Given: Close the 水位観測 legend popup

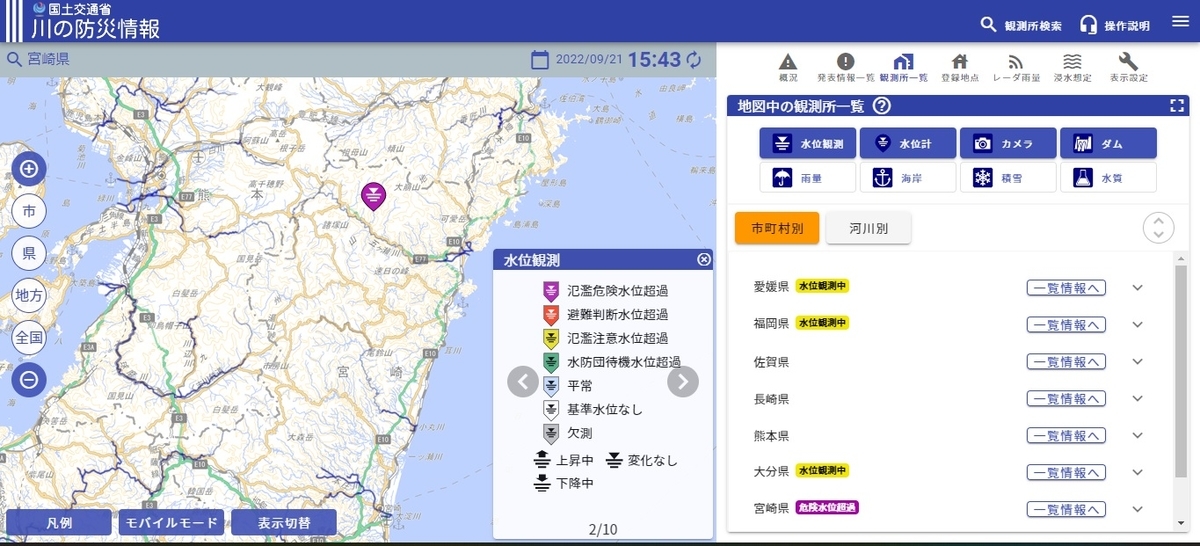Looking at the screenshot, I should (704, 260).
